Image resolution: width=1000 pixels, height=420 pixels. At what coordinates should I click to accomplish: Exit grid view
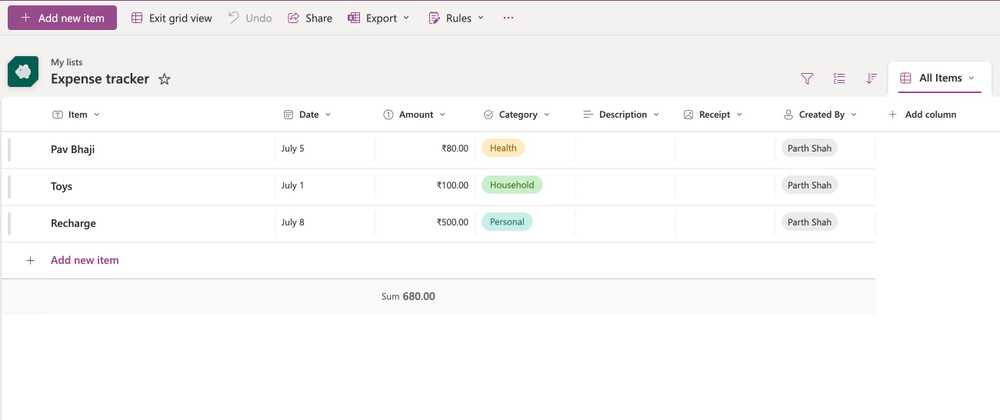(172, 18)
